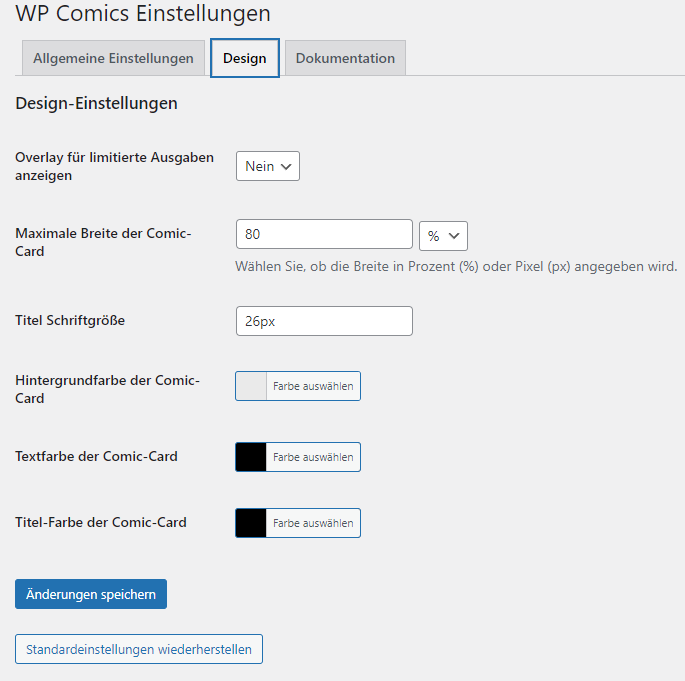Screen dimensions: 685x681
Task: Click the Design-Einstellungen heading
Action: point(97,104)
